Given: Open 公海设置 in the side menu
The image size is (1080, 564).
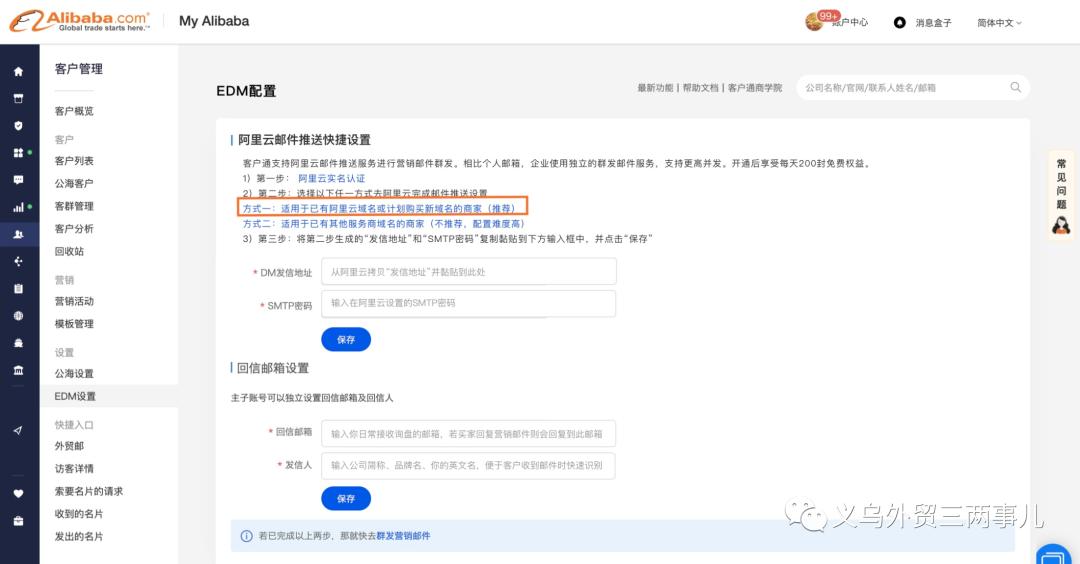Looking at the screenshot, I should (x=74, y=373).
